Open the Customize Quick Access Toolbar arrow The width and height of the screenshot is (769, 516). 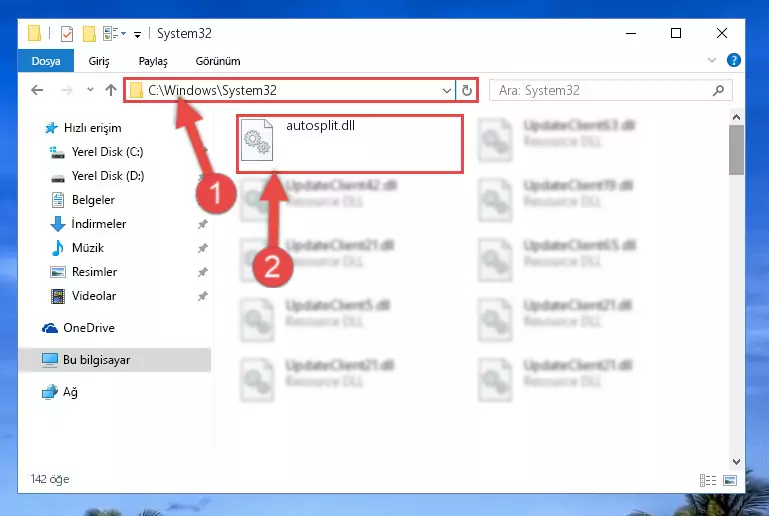tap(137, 34)
